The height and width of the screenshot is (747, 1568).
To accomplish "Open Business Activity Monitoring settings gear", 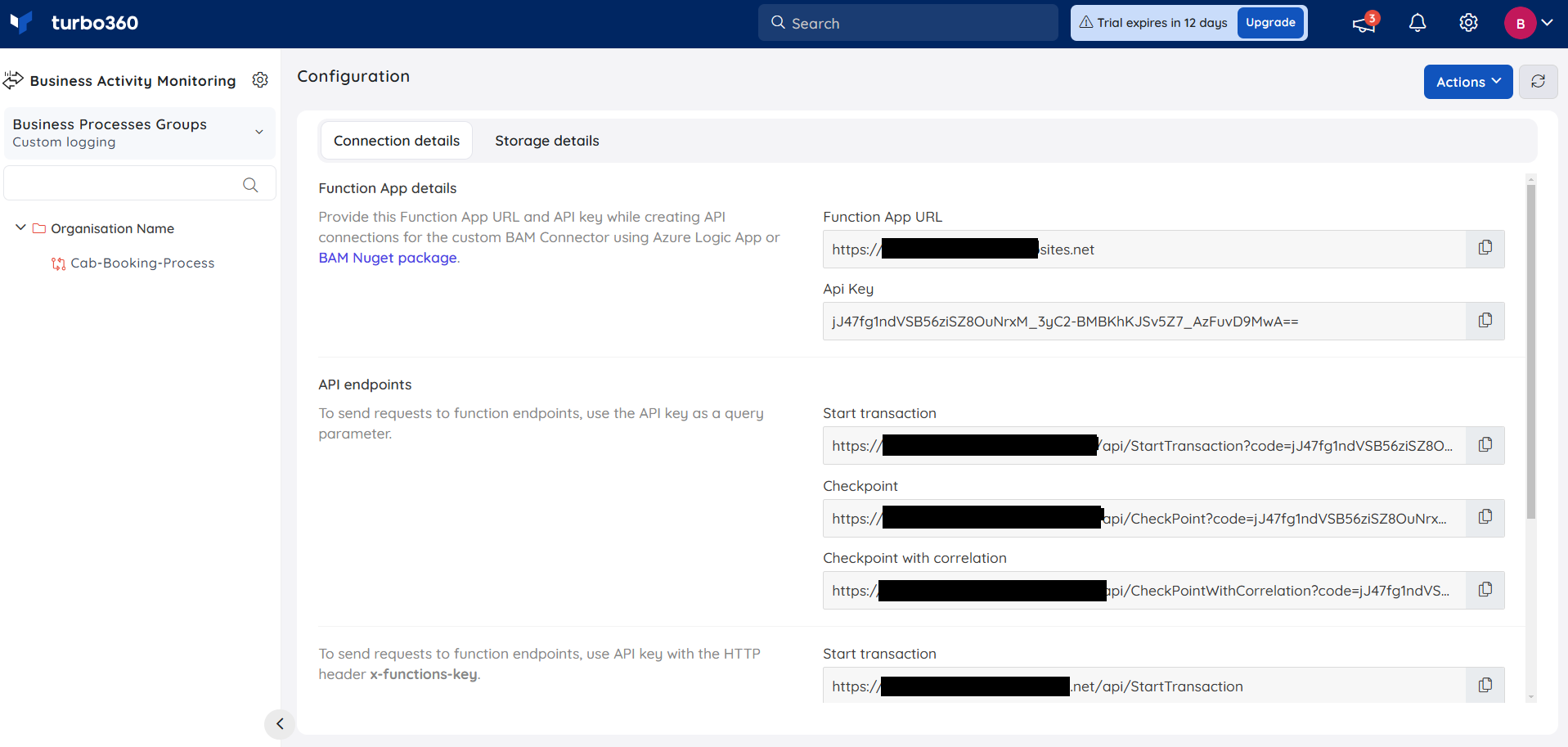I will pos(260,80).
